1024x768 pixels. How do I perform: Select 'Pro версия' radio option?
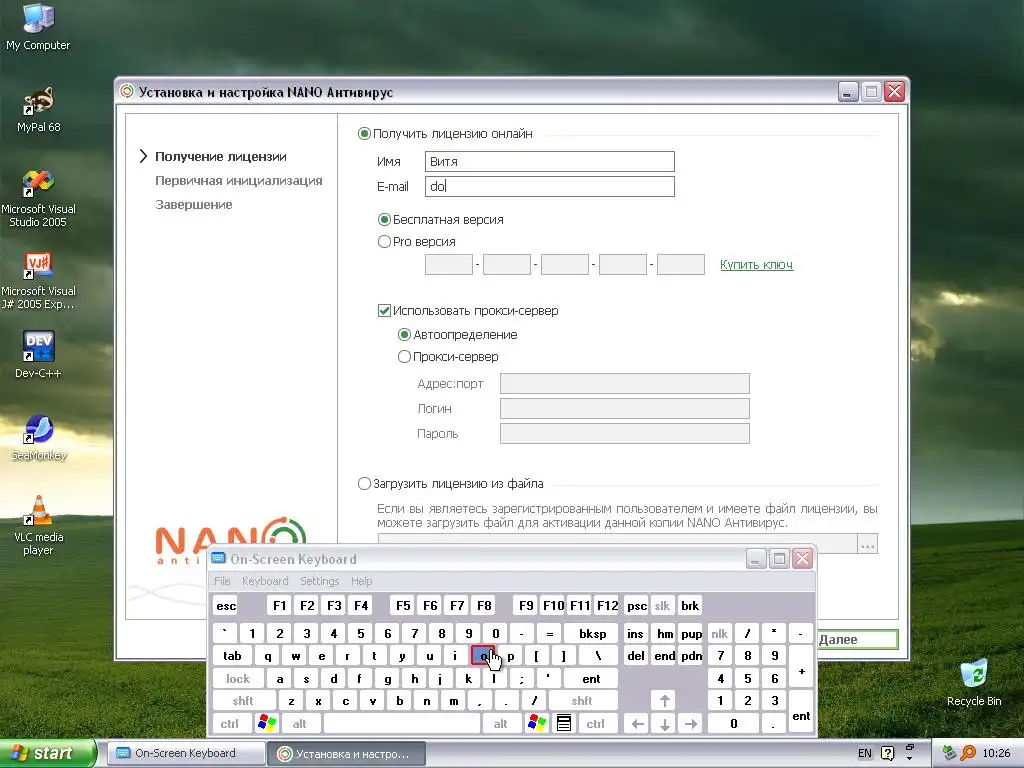coord(384,242)
